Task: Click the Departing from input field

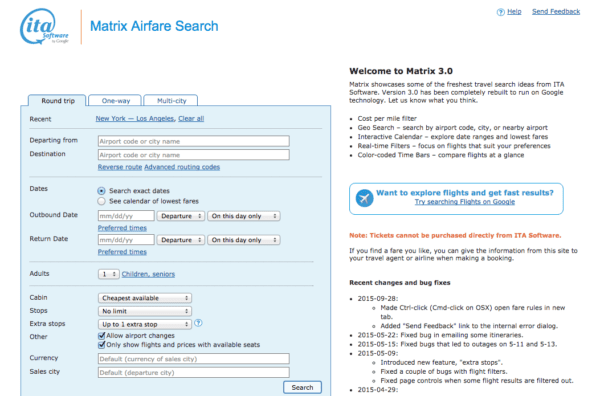Action: click(x=194, y=141)
